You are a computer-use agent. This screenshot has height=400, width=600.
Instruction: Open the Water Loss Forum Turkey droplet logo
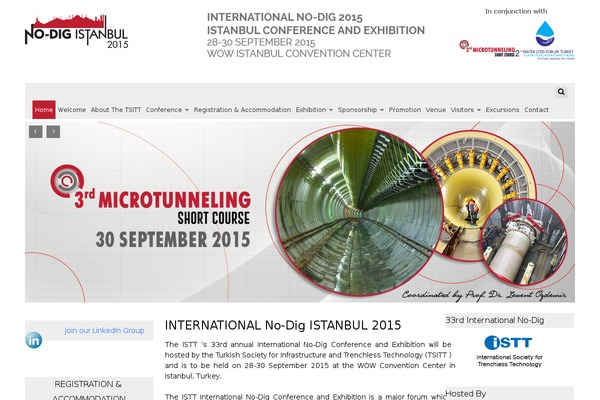548,41
